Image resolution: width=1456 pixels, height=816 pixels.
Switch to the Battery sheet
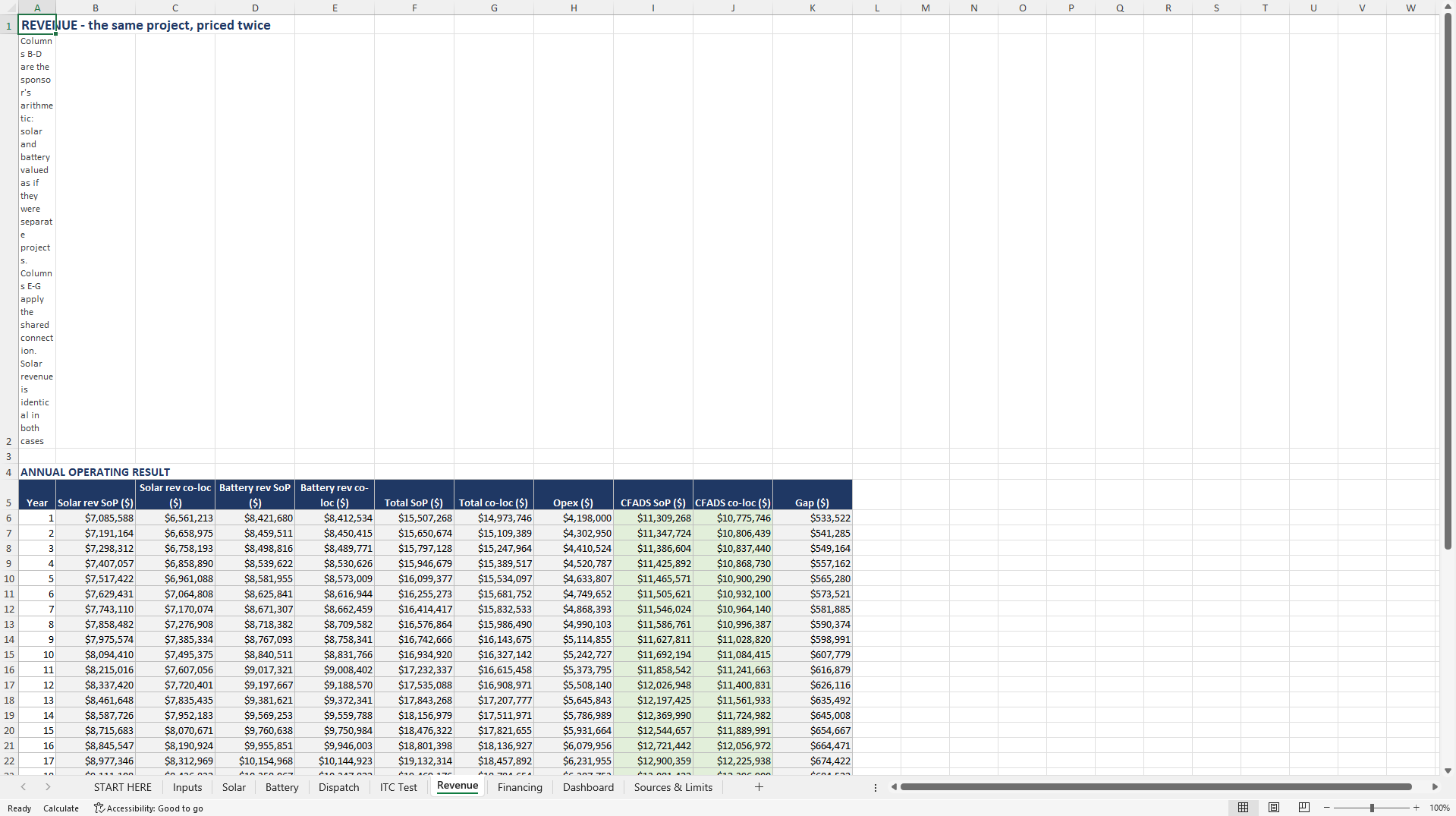tap(281, 787)
